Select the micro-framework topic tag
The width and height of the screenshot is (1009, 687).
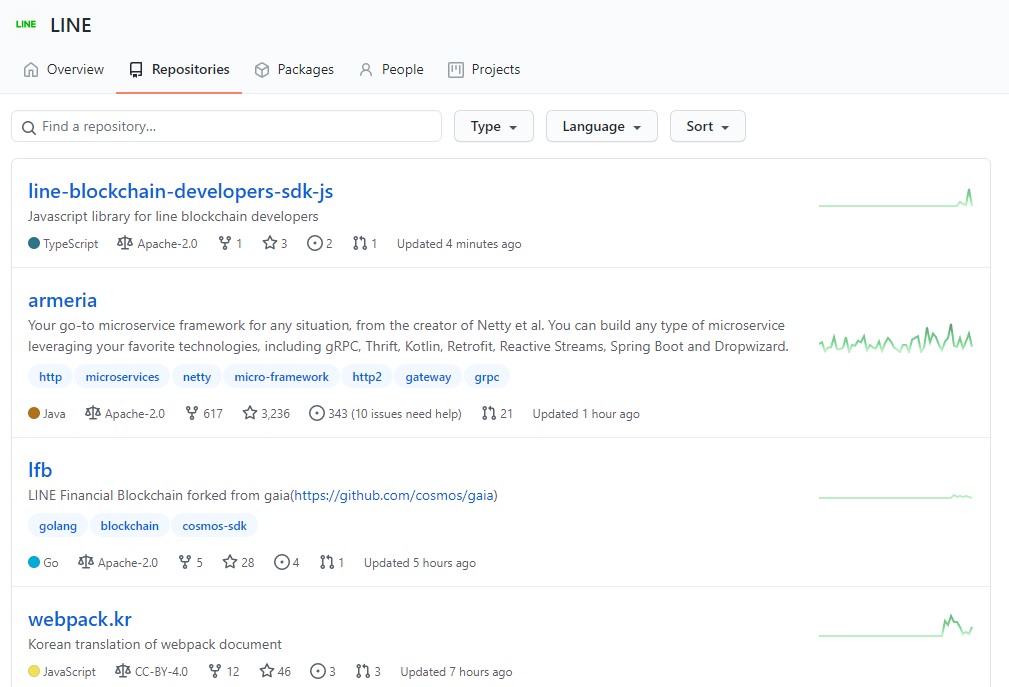coord(281,377)
